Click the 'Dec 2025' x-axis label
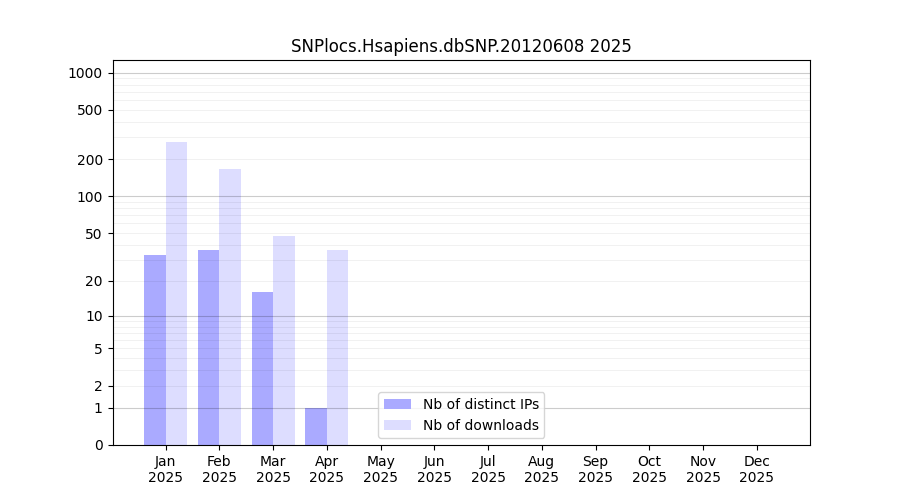Image resolution: width=900 pixels, height=500 pixels. [x=756, y=469]
